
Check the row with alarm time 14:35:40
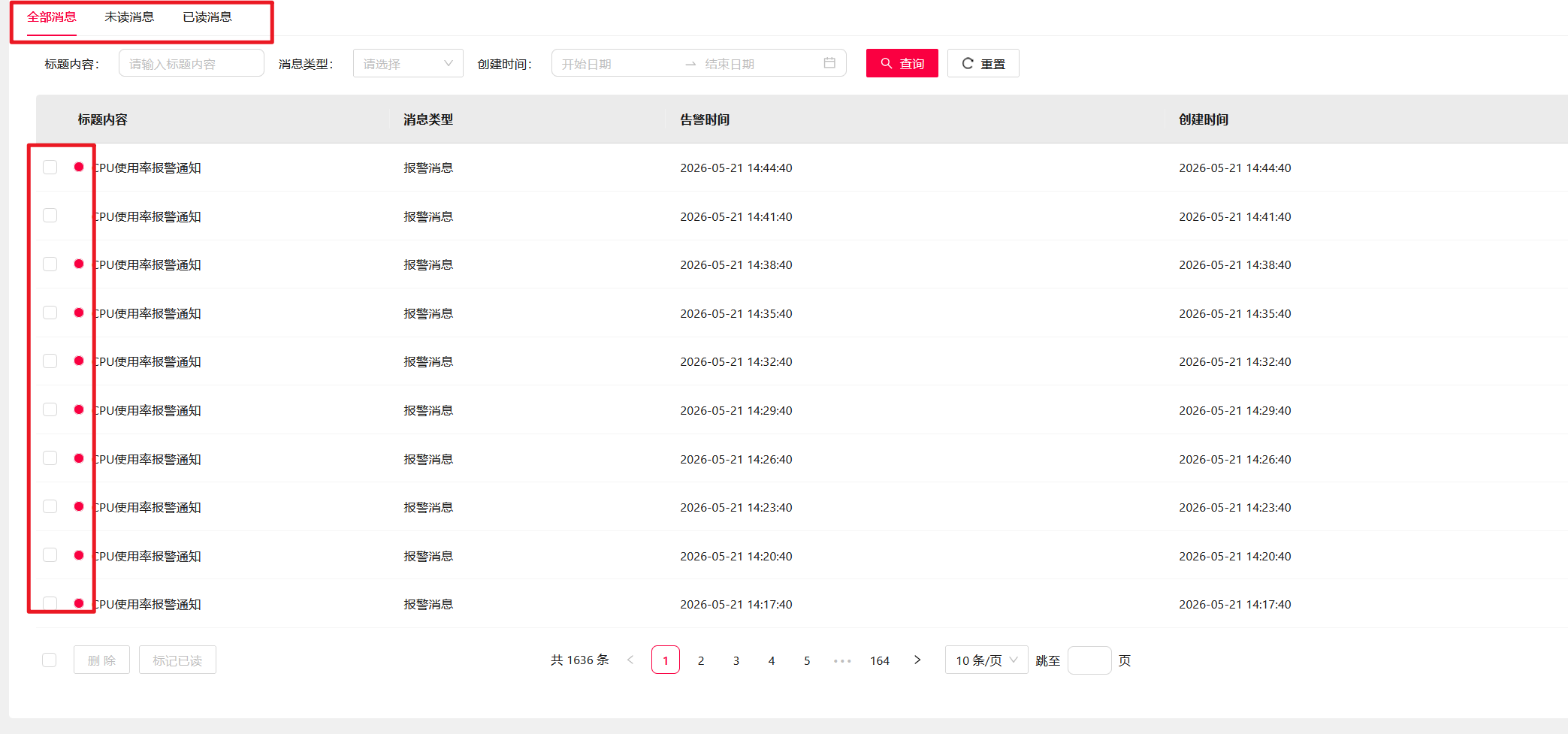coord(50,313)
